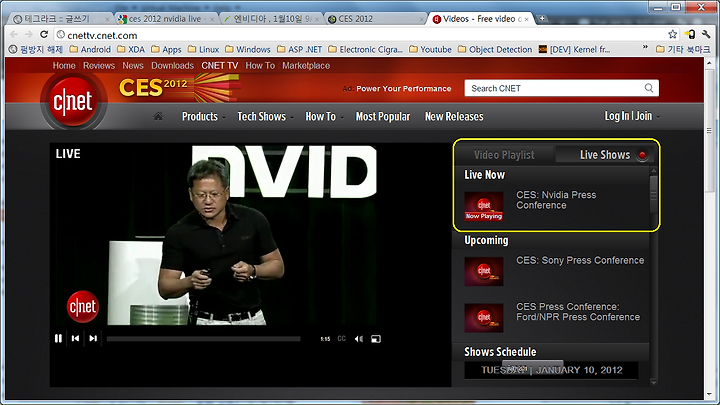Close the Videos - Free video tab
Screen dimensions: 720x405
coord(527,19)
